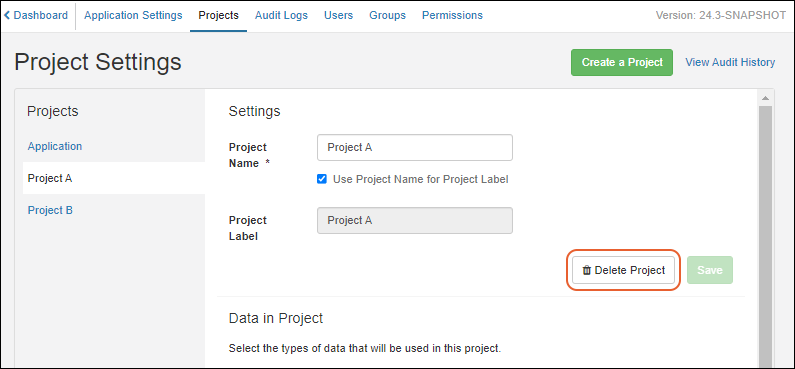Select Project A in the sidebar
This screenshot has width=795, height=369.
pos(114,178)
